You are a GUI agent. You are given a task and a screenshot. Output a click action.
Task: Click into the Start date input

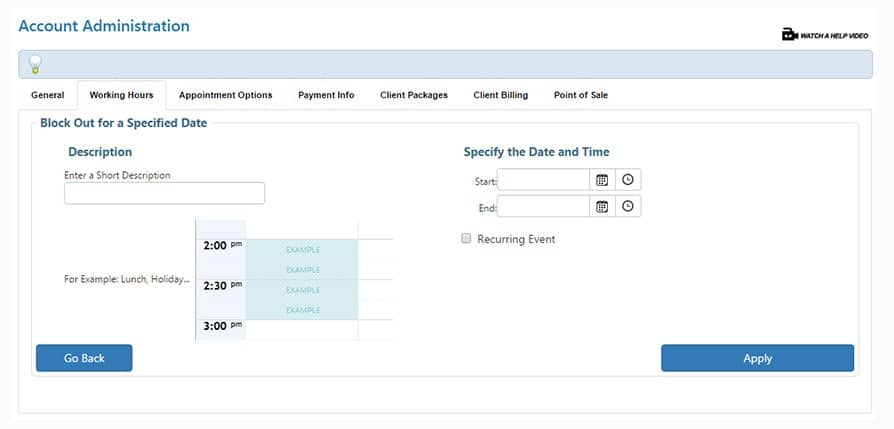coord(543,180)
